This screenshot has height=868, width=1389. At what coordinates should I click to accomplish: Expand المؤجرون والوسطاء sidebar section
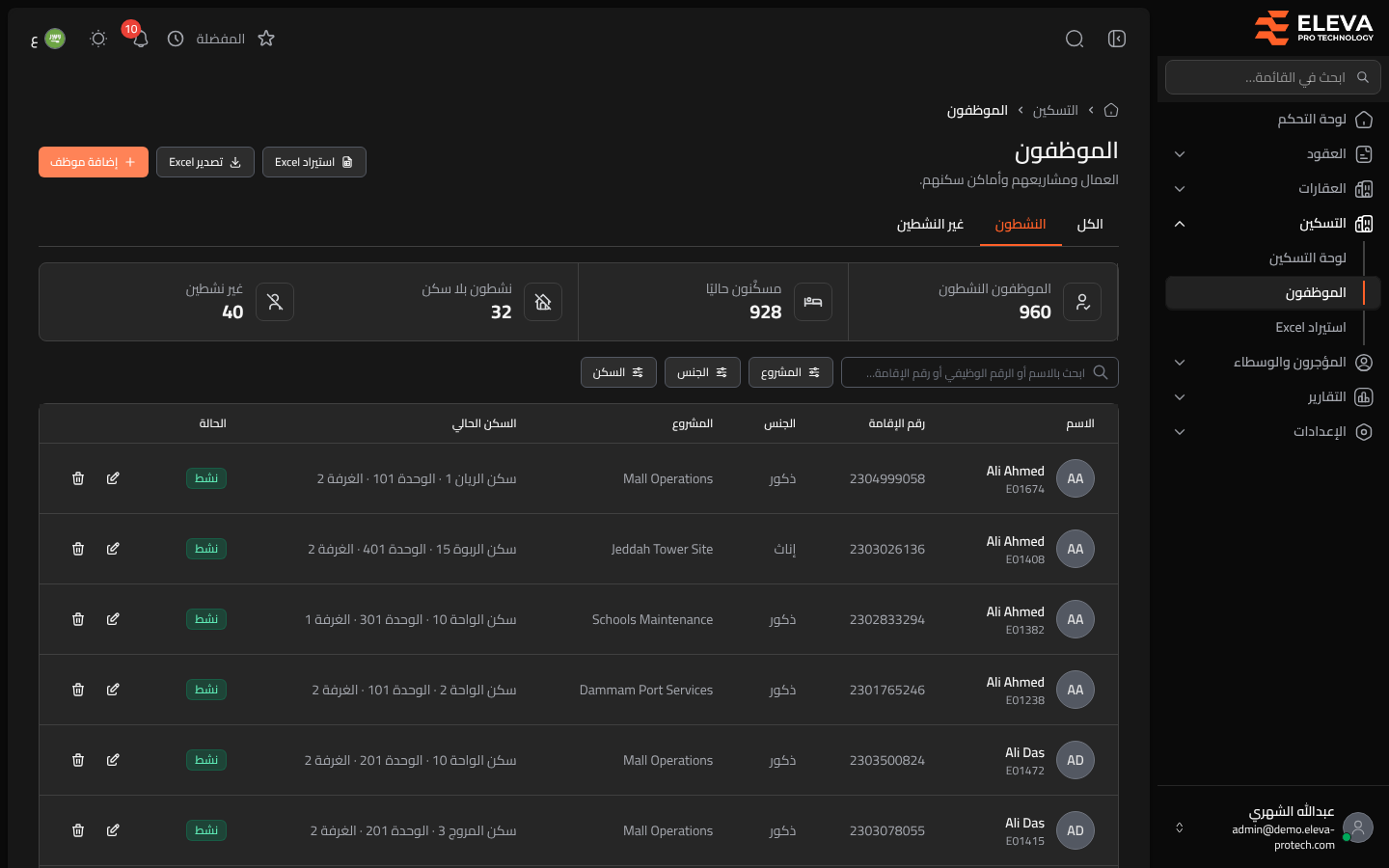[1273, 363]
